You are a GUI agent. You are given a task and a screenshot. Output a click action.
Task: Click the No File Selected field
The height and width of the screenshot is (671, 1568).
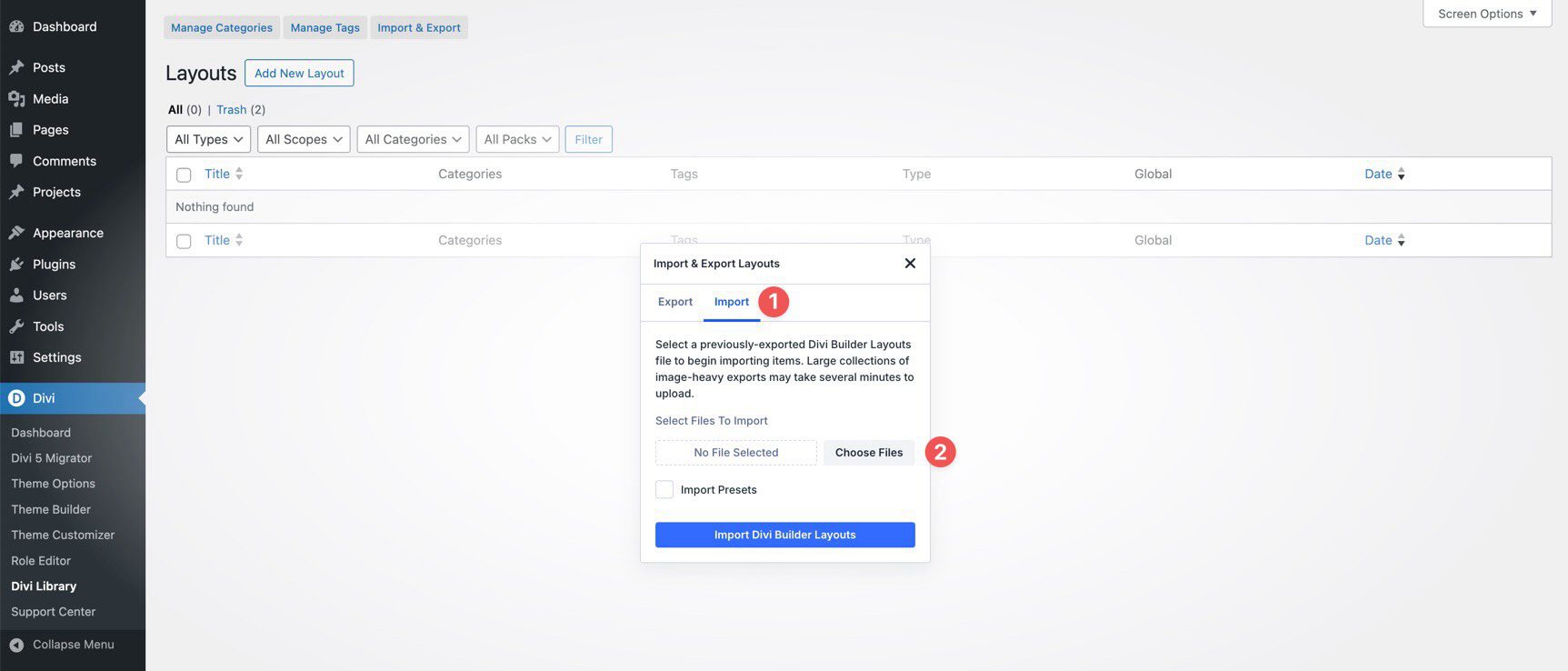coord(736,452)
